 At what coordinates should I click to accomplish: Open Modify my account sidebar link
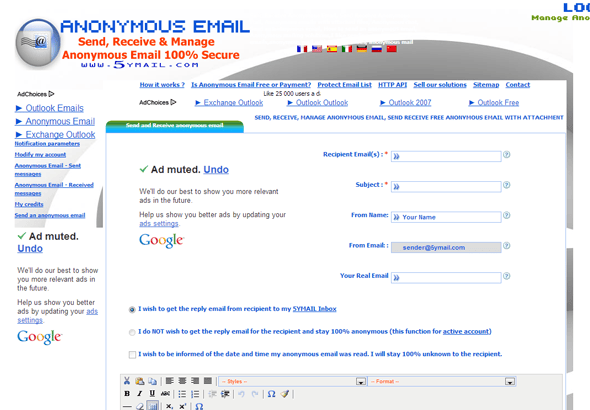point(40,155)
